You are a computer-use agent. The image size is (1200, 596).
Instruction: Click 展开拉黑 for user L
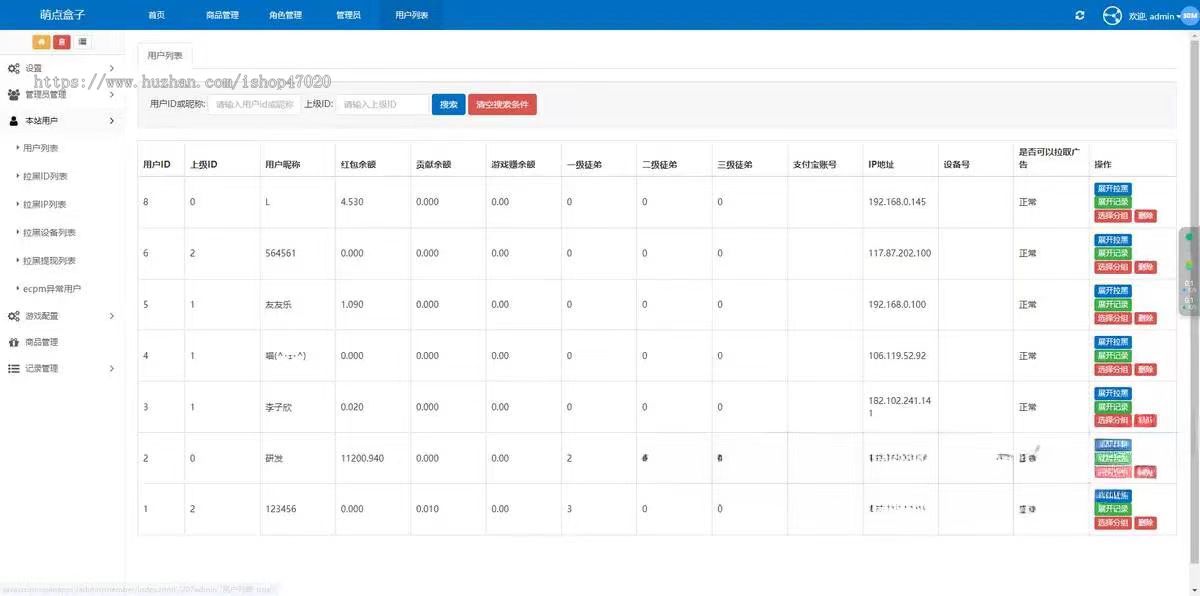tap(1113, 189)
